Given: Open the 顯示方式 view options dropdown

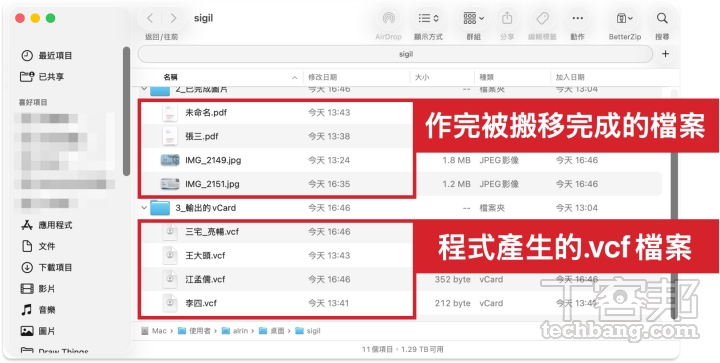Looking at the screenshot, I should 429,19.
